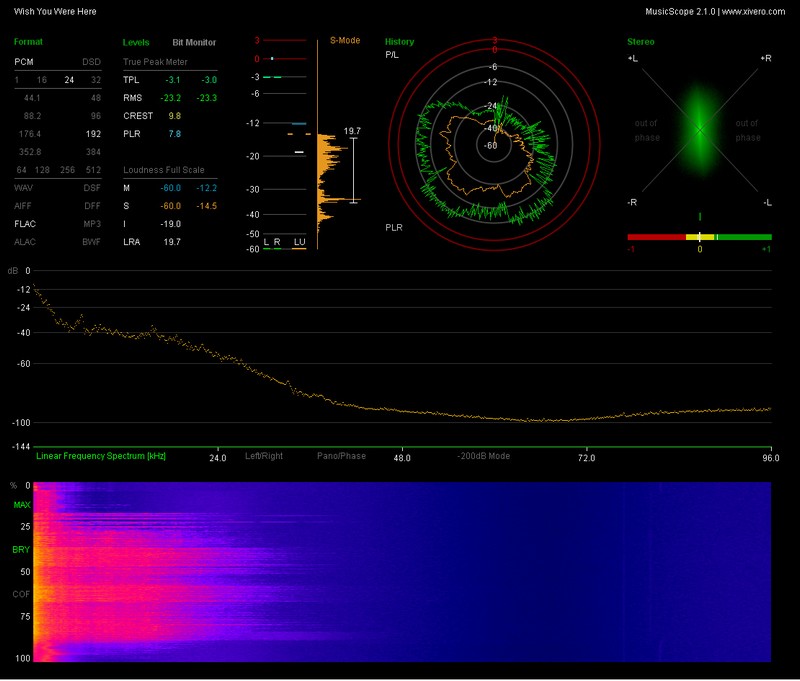Click the stereo vectorscope goniometer display
Image resolution: width=800 pixels, height=681 pixels.
point(699,130)
